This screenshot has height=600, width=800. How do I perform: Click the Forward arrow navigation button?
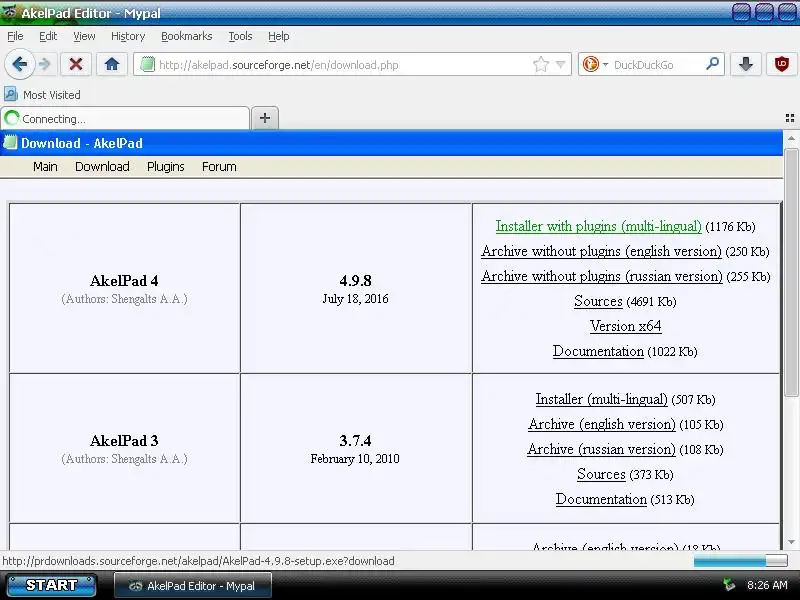[45, 64]
